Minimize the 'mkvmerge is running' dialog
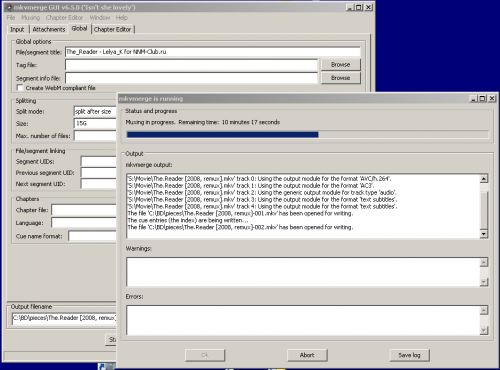500x370 pixels. point(473,98)
